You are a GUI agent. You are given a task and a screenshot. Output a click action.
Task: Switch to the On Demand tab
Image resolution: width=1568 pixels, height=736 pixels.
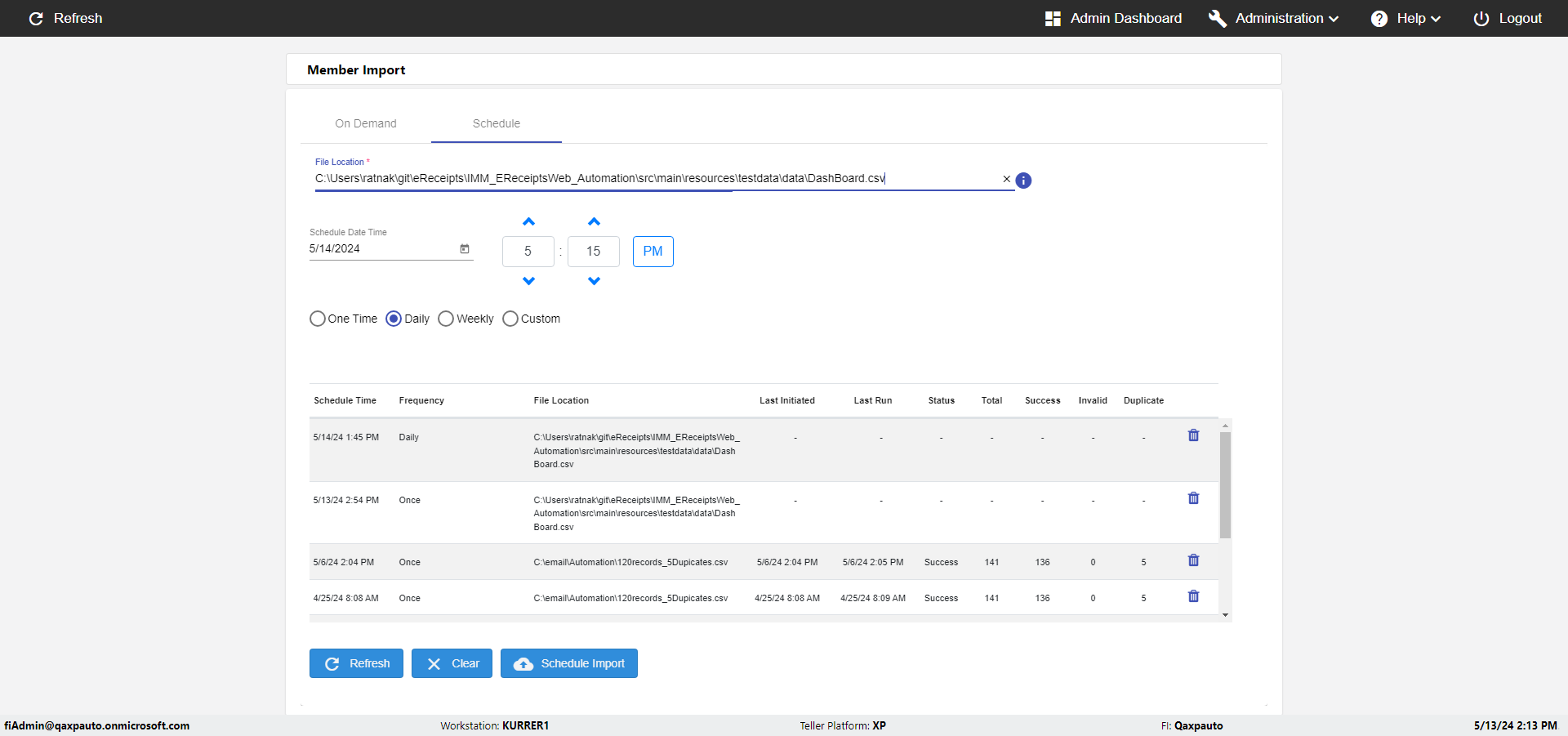point(365,123)
